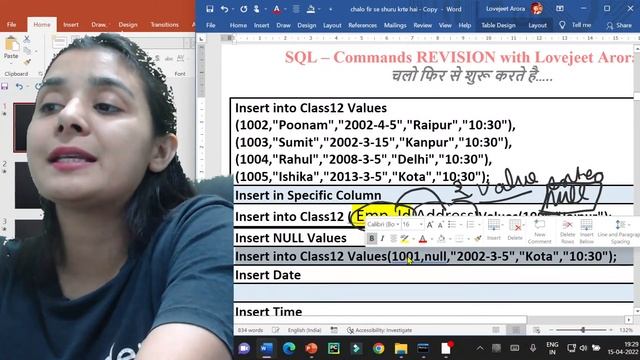Click Insert Below in mini toolbar
The image size is (640, 360).
(587, 232)
